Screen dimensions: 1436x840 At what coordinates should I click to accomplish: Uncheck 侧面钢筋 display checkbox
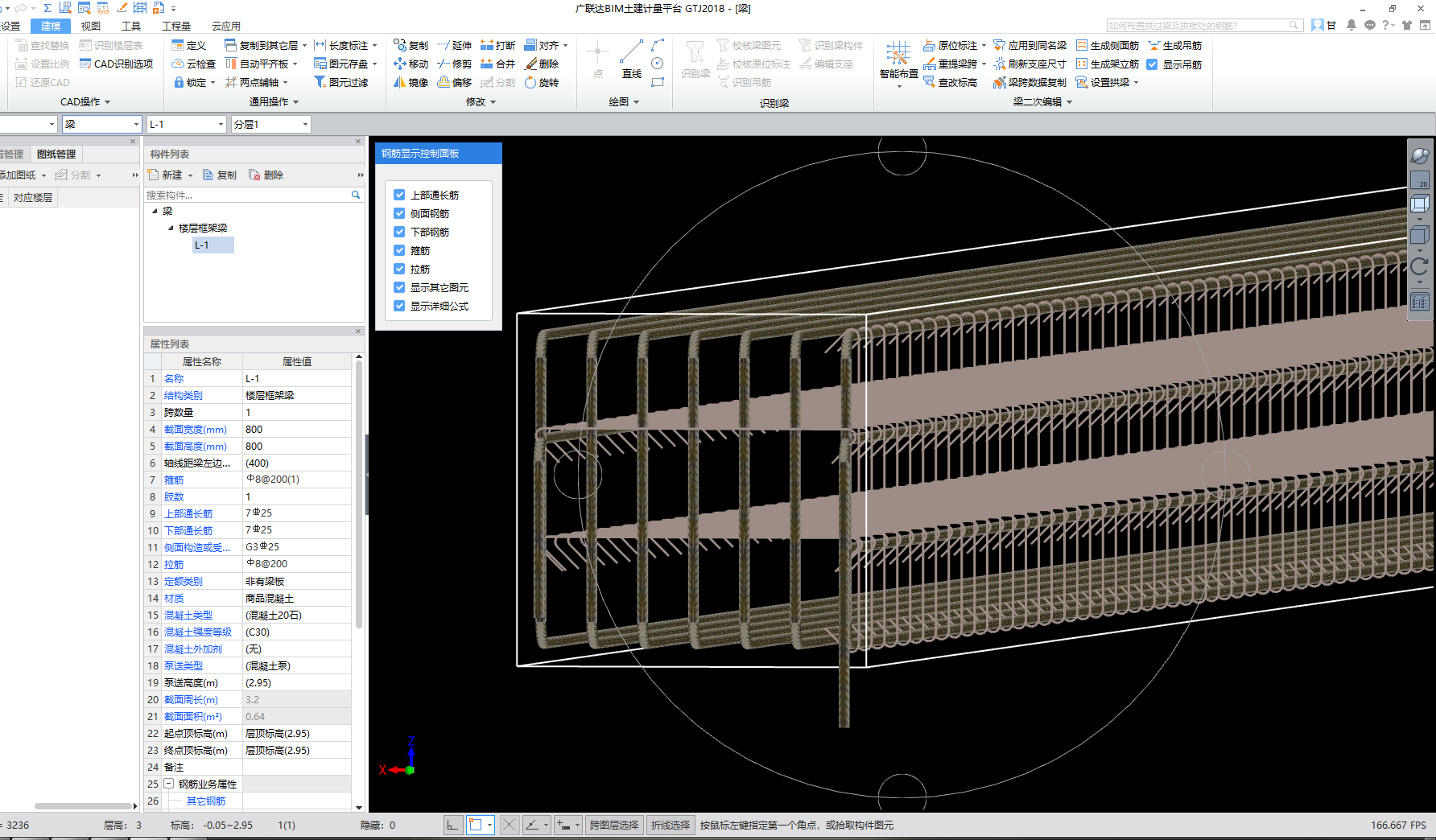tap(399, 213)
